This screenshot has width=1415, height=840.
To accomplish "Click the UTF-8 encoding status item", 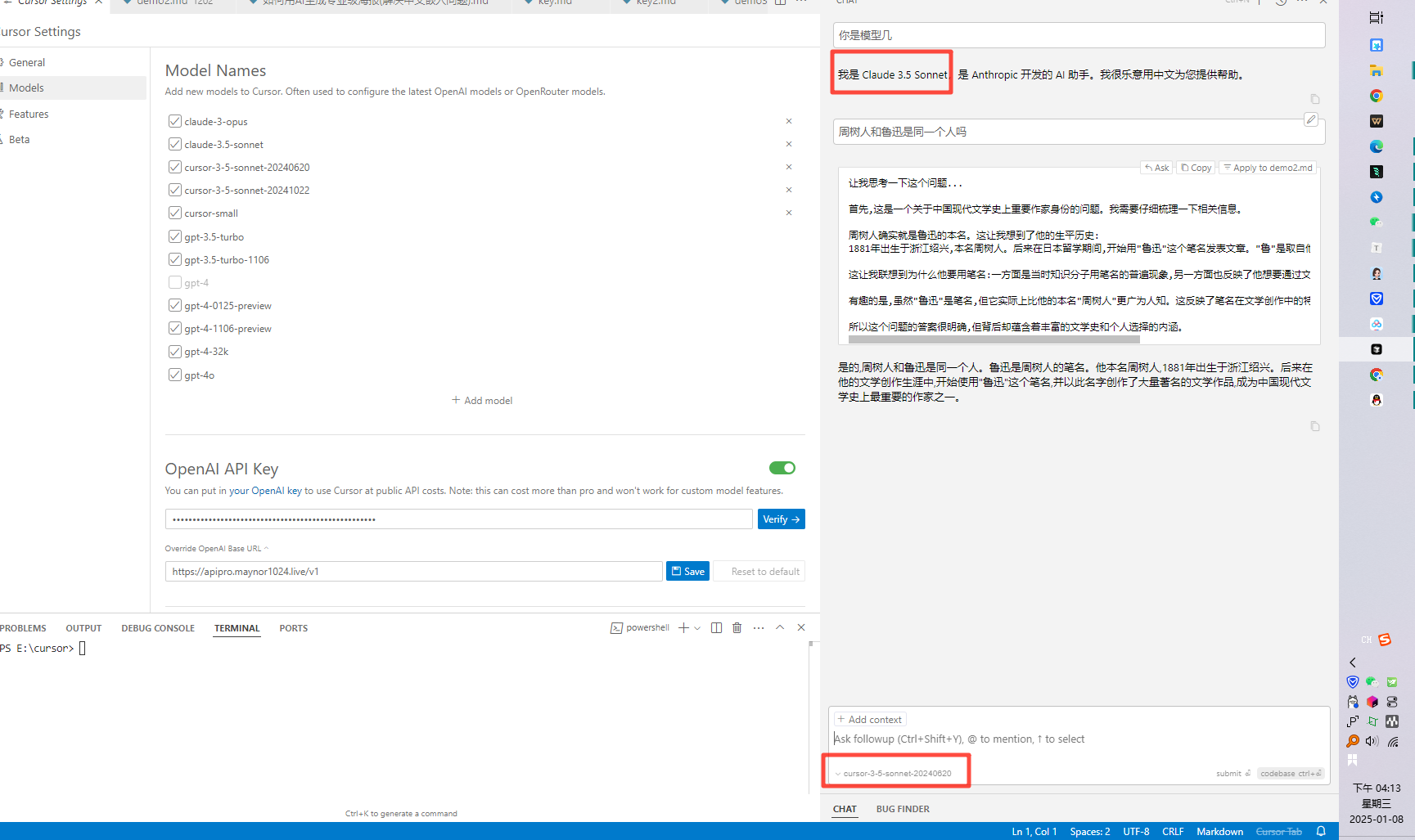I will (1136, 831).
